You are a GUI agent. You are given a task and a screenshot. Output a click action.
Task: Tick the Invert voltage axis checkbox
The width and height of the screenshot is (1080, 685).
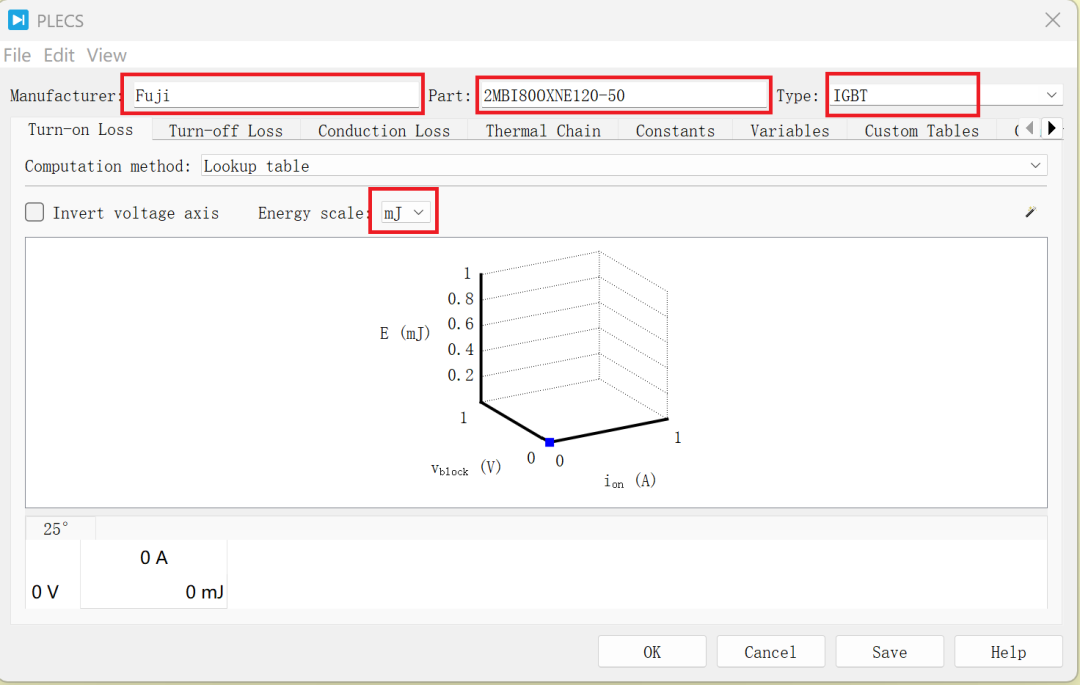point(34,212)
